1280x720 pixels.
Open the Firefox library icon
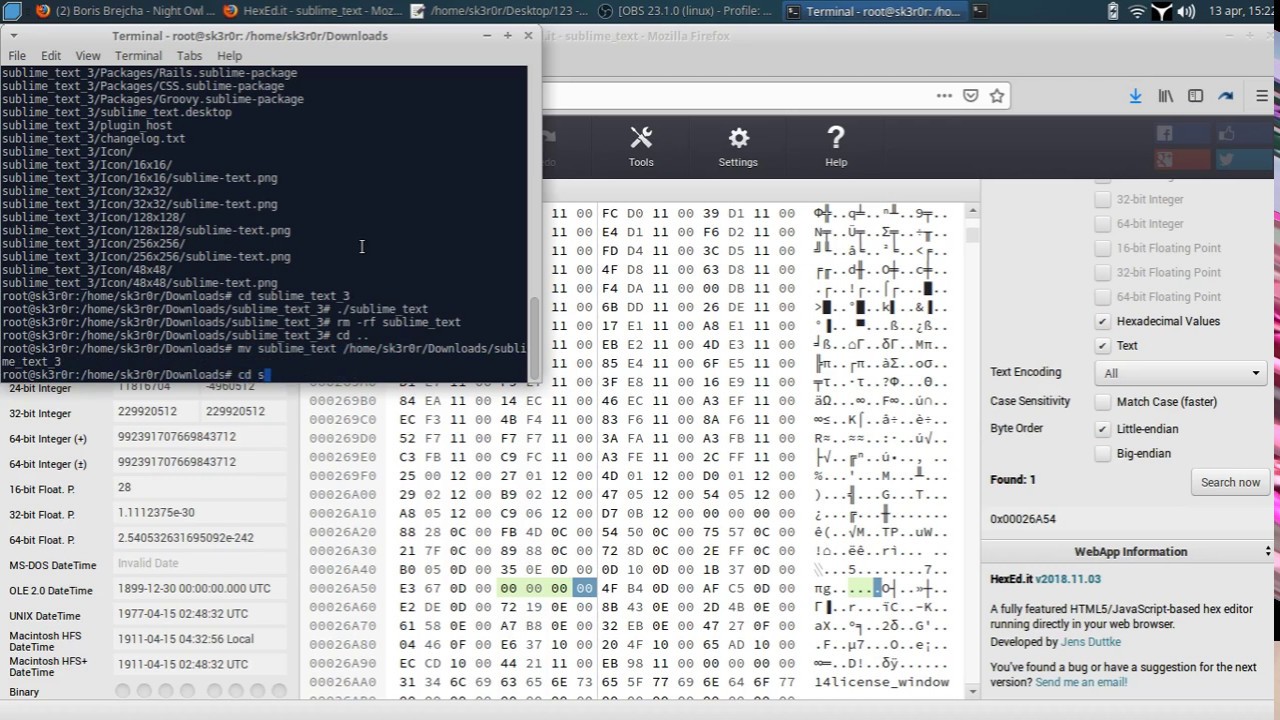[1165, 96]
